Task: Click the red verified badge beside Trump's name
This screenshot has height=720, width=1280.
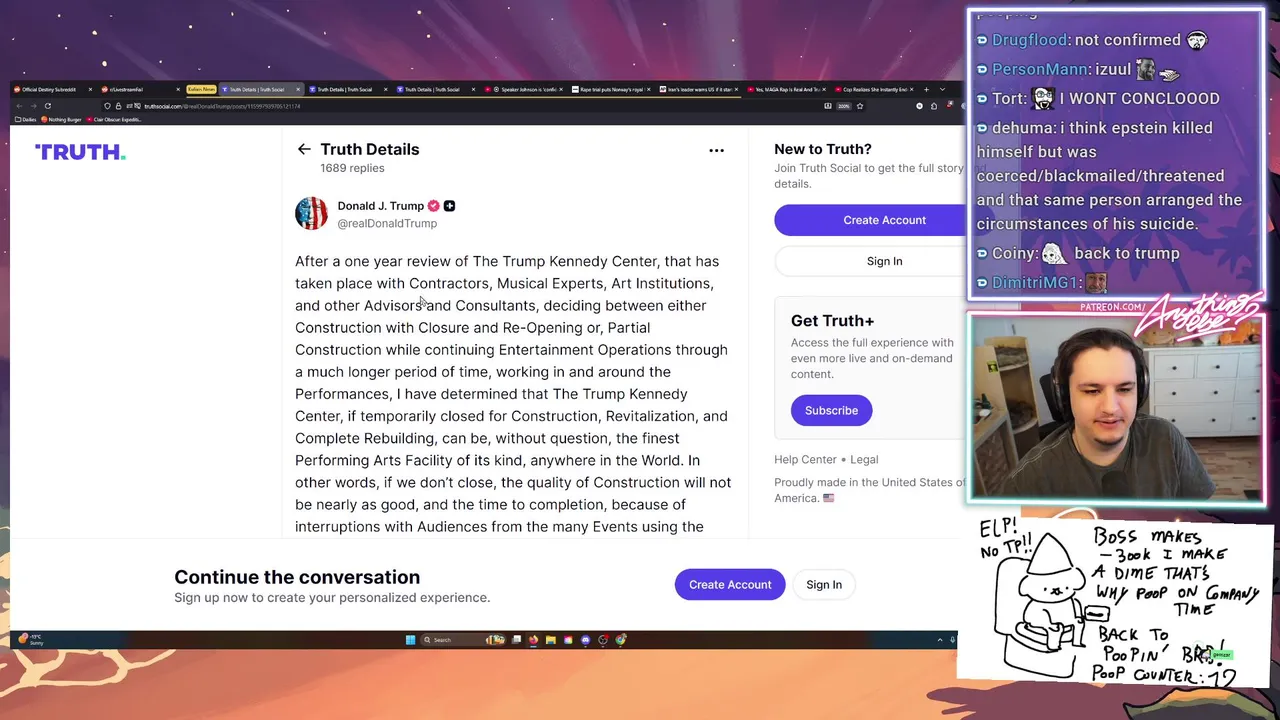Action: click(x=433, y=206)
